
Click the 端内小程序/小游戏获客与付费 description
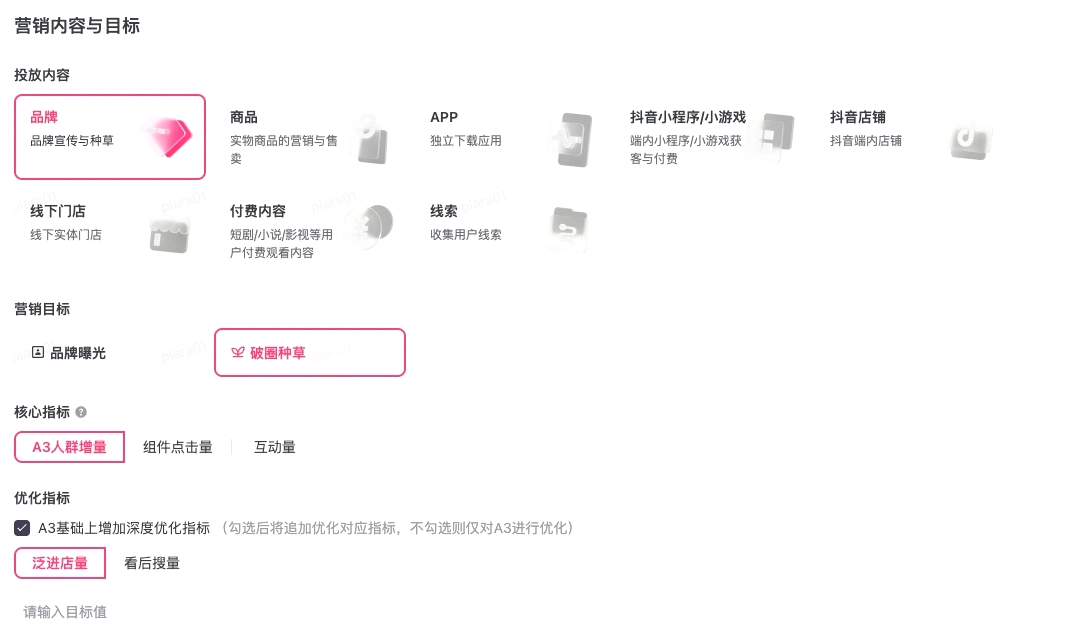click(x=685, y=150)
